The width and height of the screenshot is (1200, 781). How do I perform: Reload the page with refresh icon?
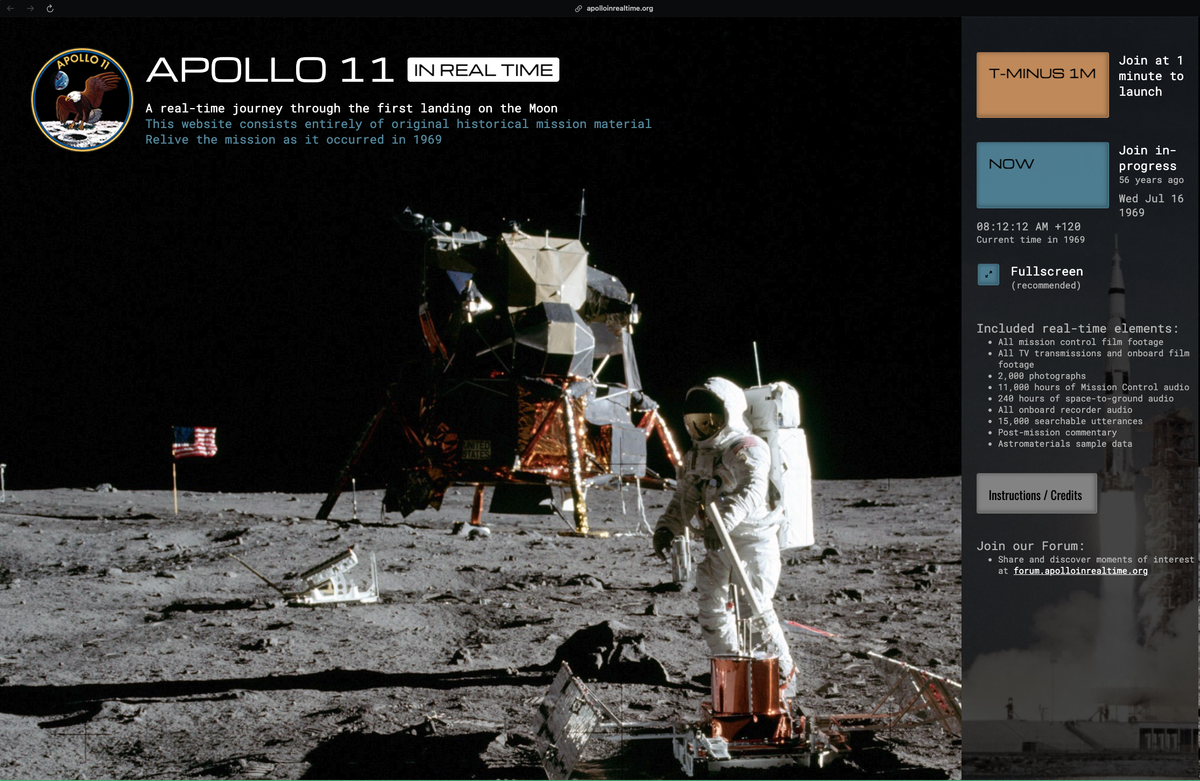pyautogui.click(x=50, y=8)
